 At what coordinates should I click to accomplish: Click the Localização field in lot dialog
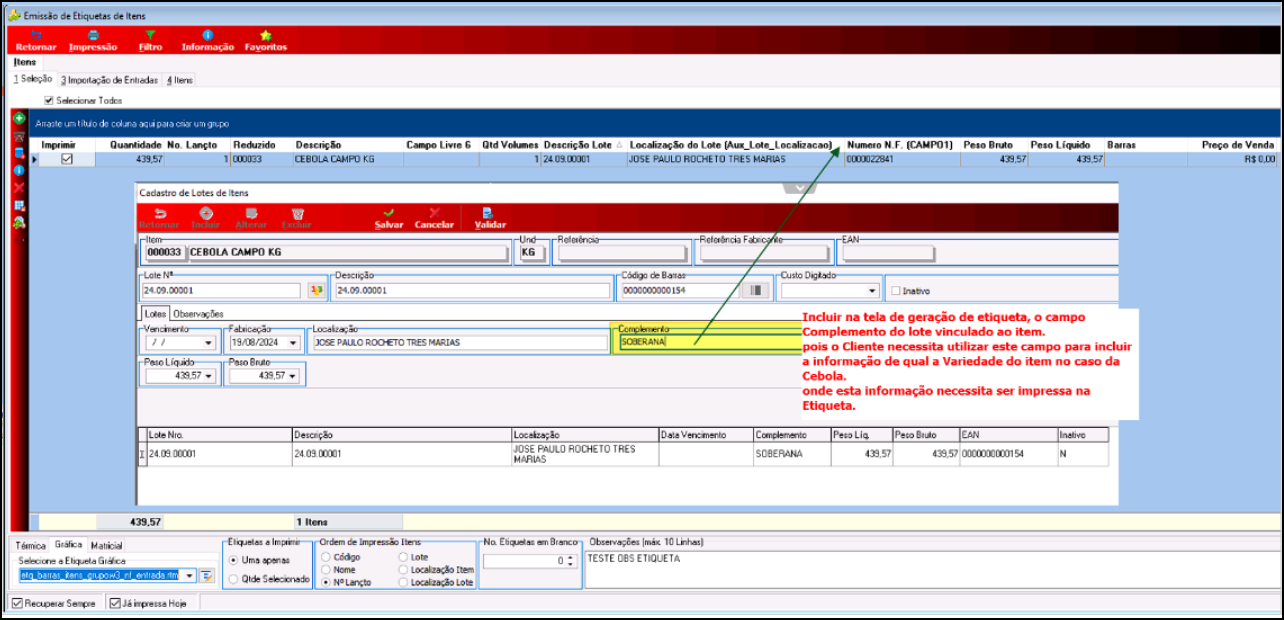tap(459, 342)
